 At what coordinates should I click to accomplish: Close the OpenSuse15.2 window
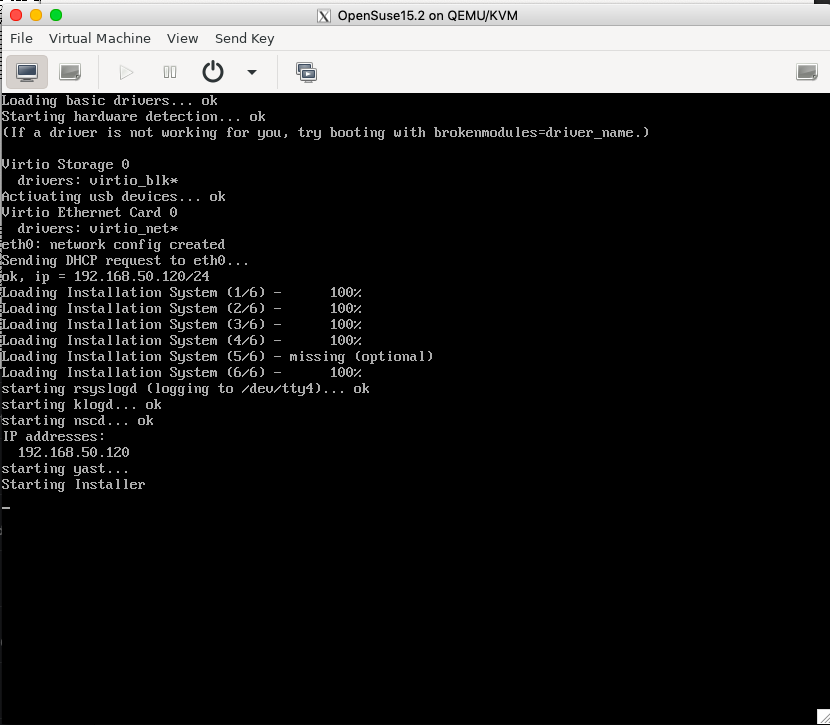pyautogui.click(x=16, y=15)
